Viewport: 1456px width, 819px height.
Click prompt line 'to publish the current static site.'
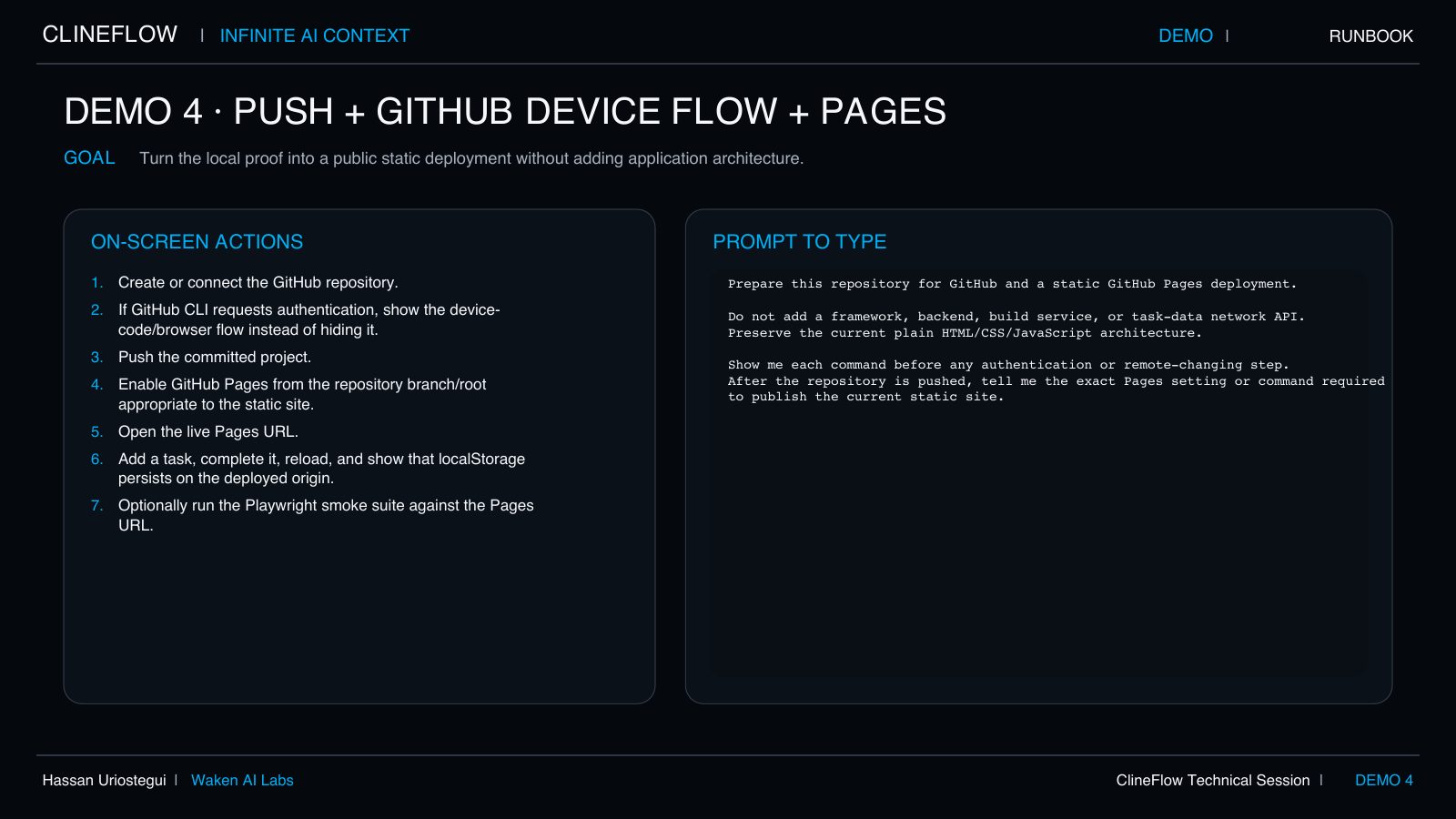click(x=866, y=397)
